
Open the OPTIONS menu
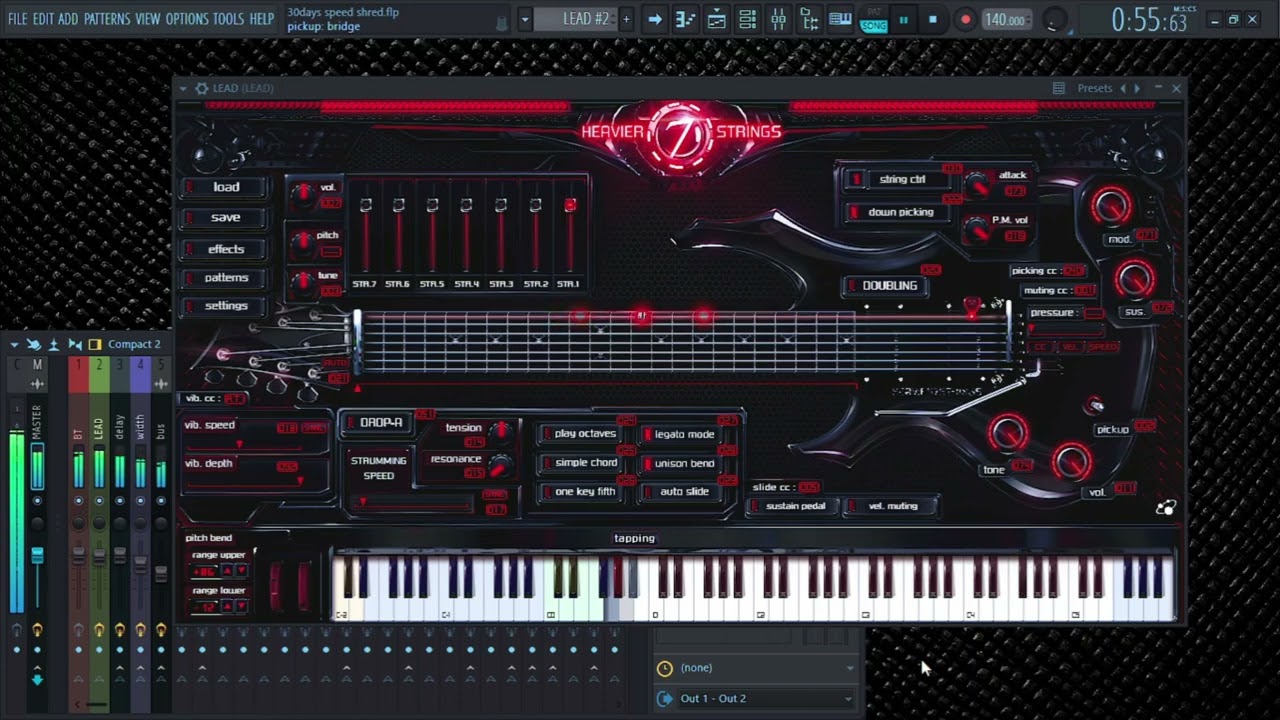[187, 19]
